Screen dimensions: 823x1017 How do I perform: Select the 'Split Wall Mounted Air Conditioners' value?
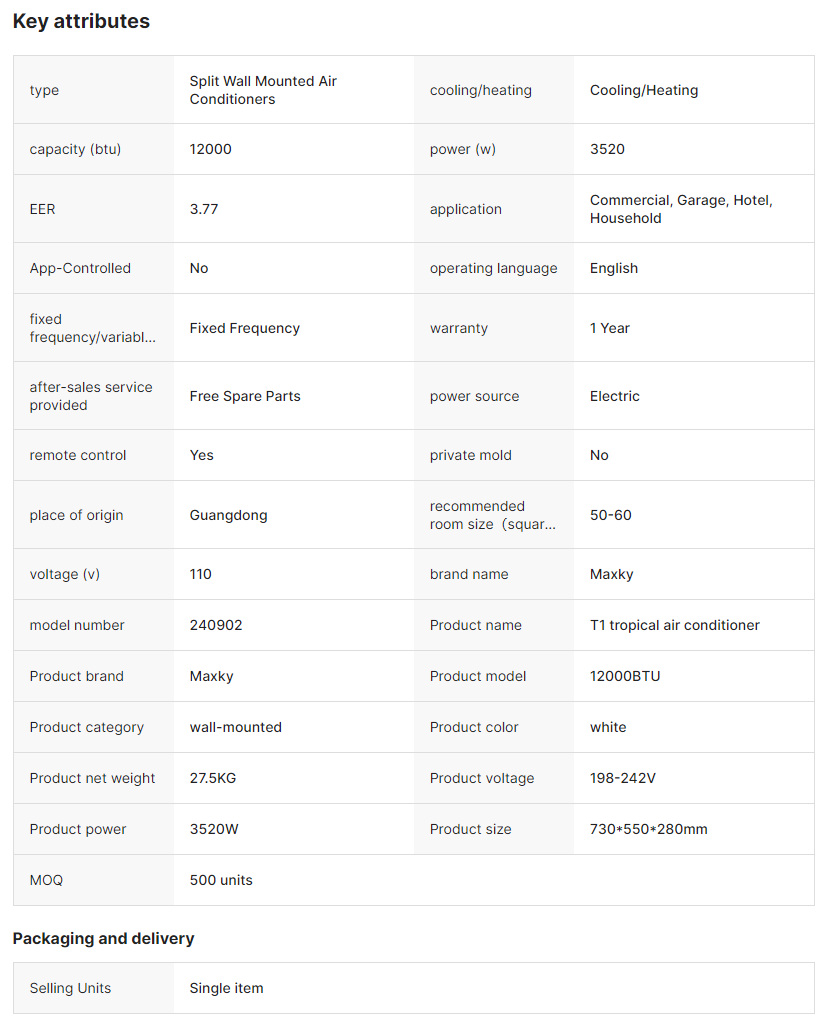click(x=263, y=90)
